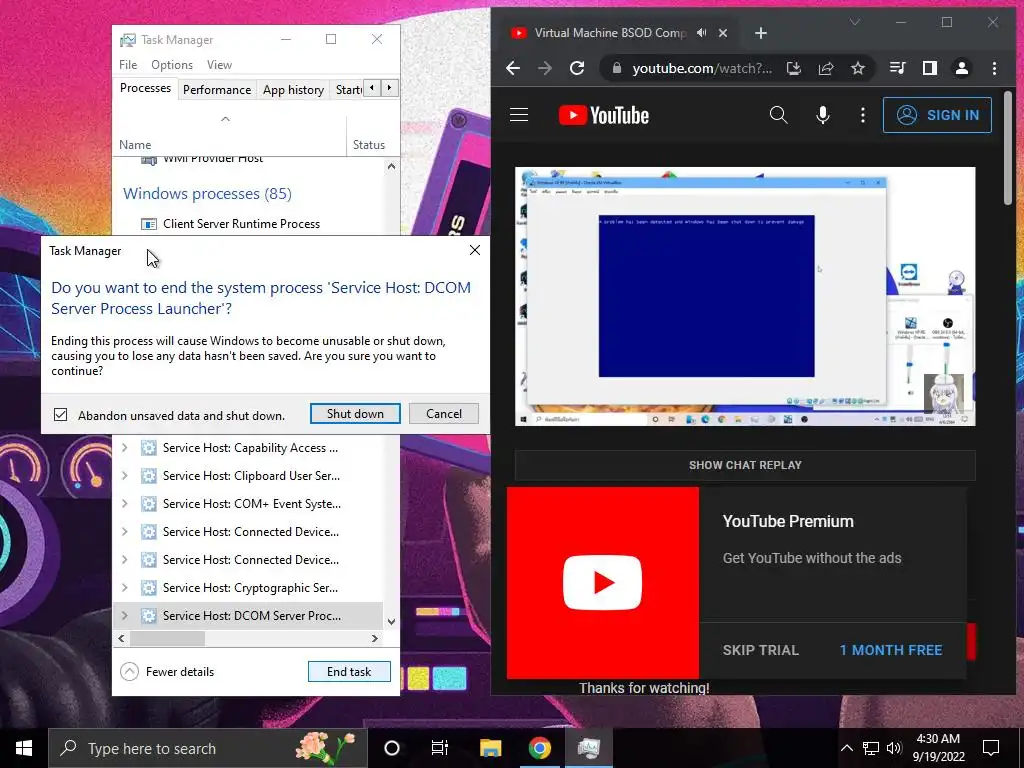Click YouTube SIGN IN button
1024x768 pixels.
click(x=937, y=115)
